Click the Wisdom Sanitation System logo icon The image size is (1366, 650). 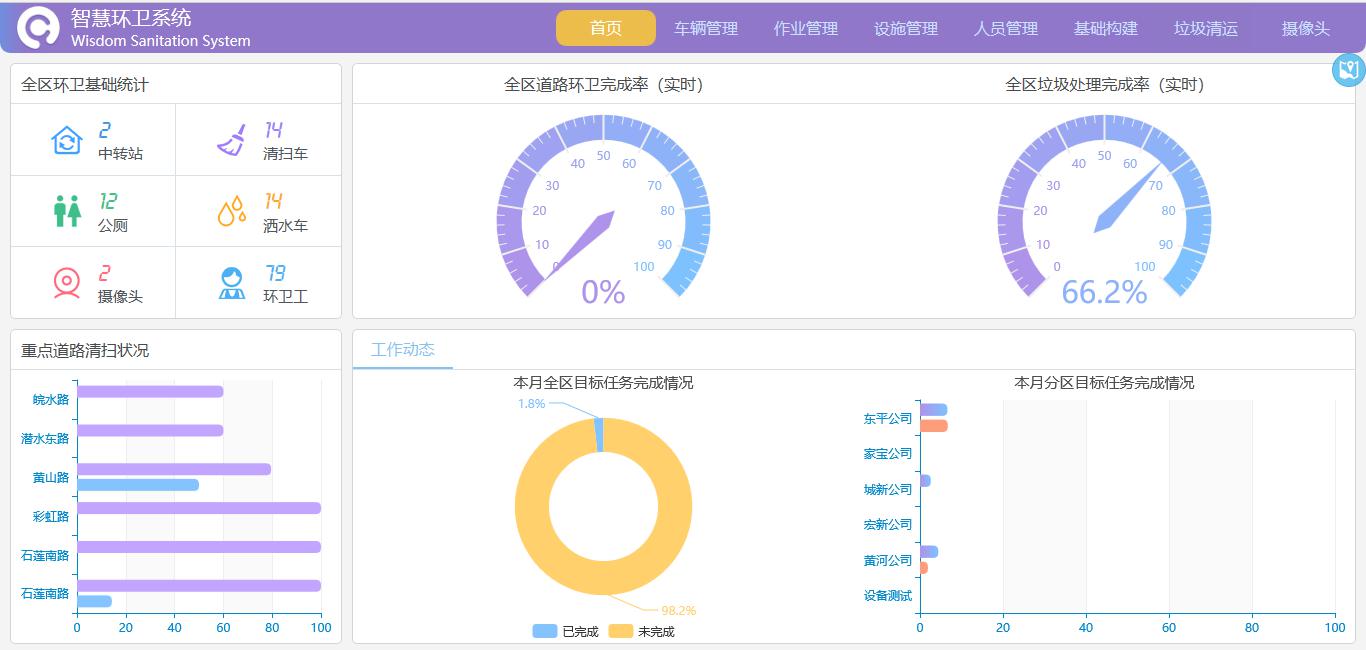[x=38, y=28]
